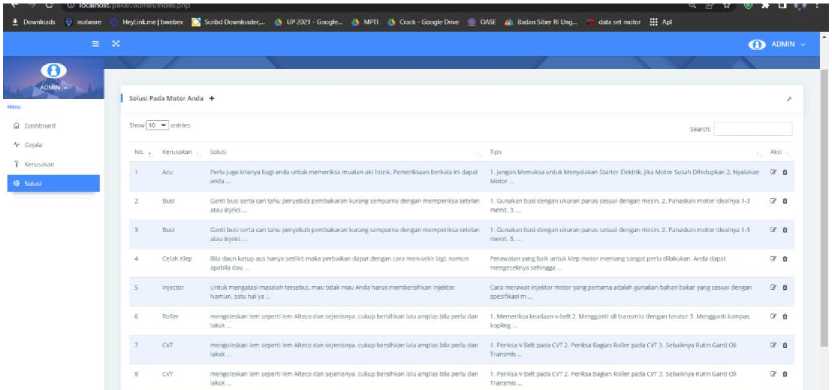Click the plus icon beside Solusi Pada Motor Anda
This screenshot has width=832, height=390.
[212, 98]
